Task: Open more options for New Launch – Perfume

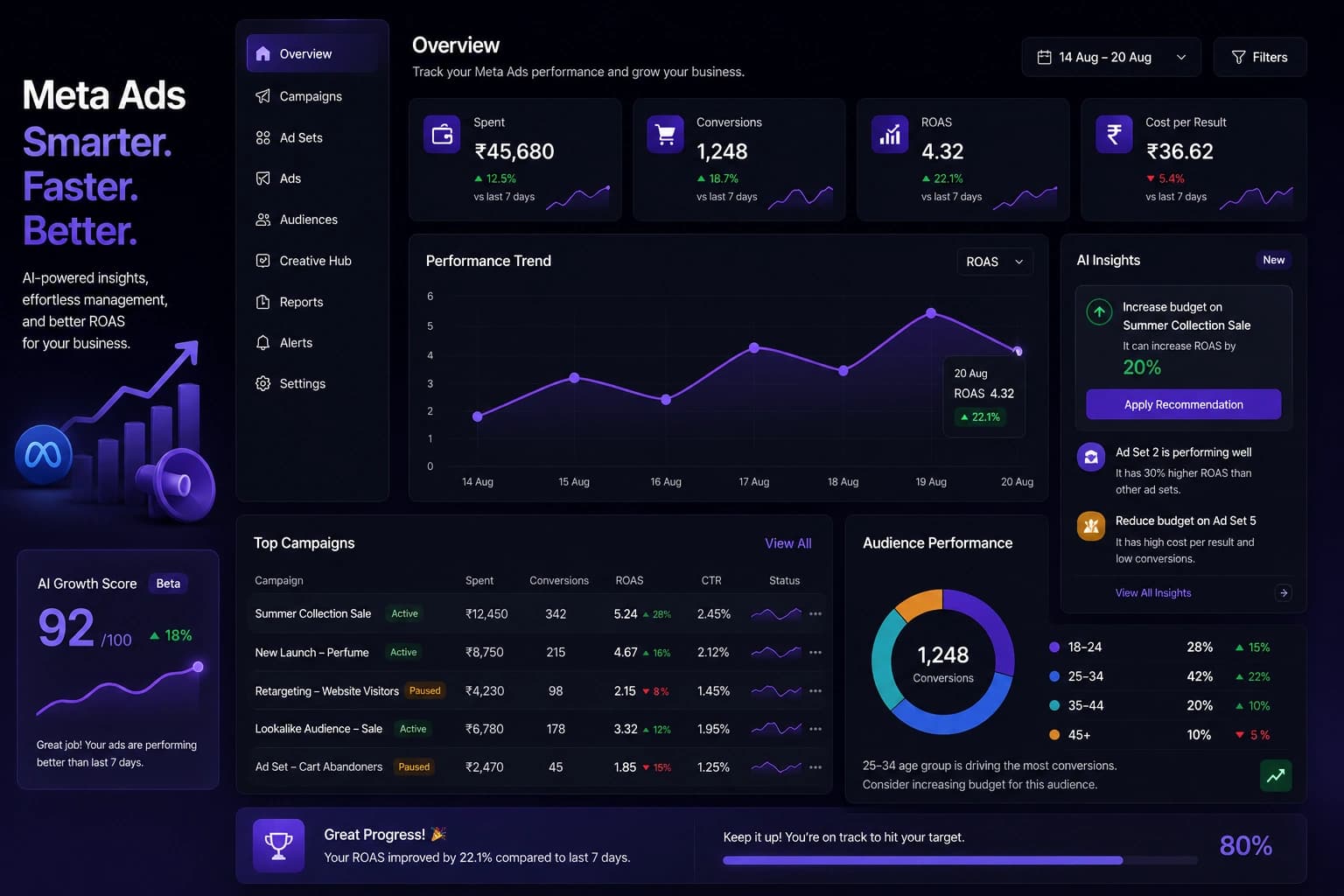Action: click(815, 653)
